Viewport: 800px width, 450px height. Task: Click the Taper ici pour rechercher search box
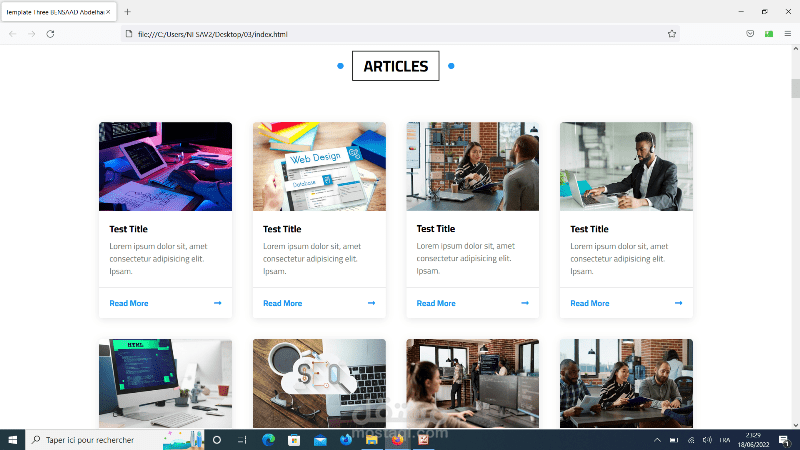pos(115,440)
